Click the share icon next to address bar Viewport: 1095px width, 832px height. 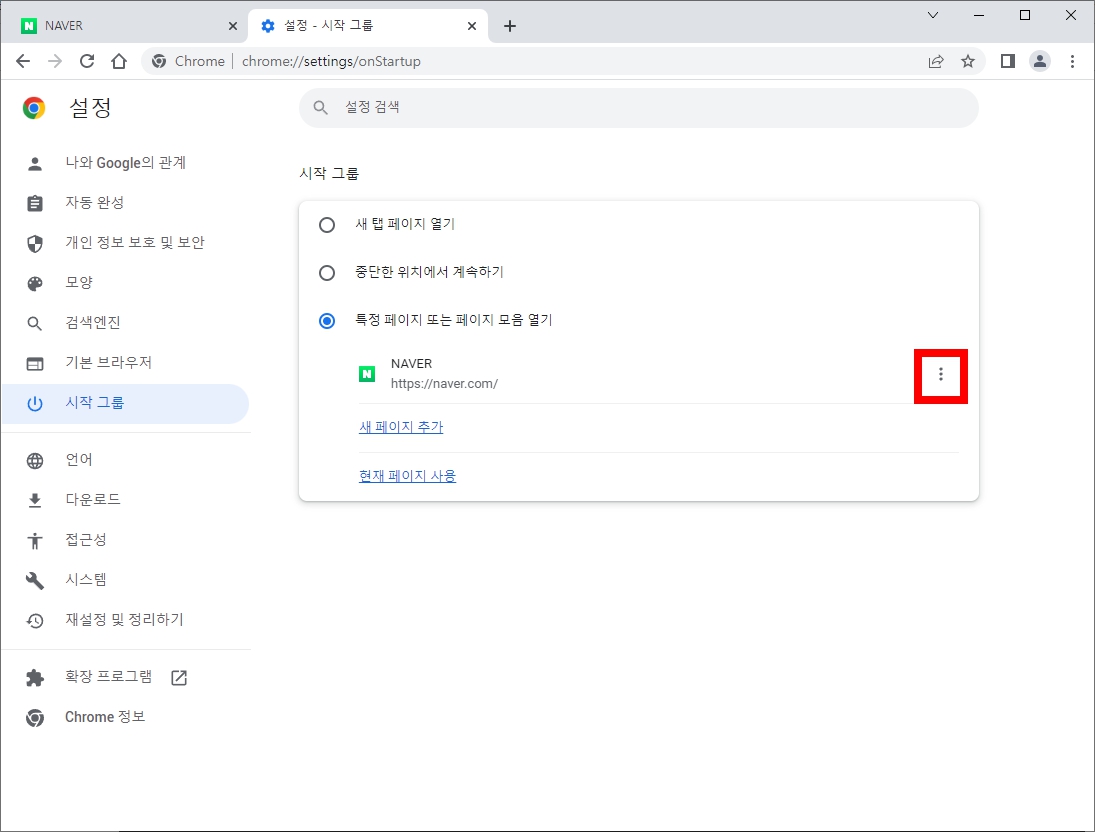click(935, 61)
